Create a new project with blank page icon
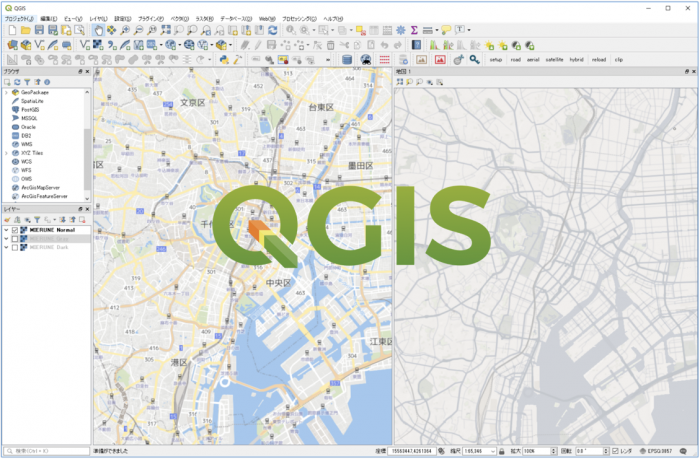The image size is (700, 459). click(12, 30)
